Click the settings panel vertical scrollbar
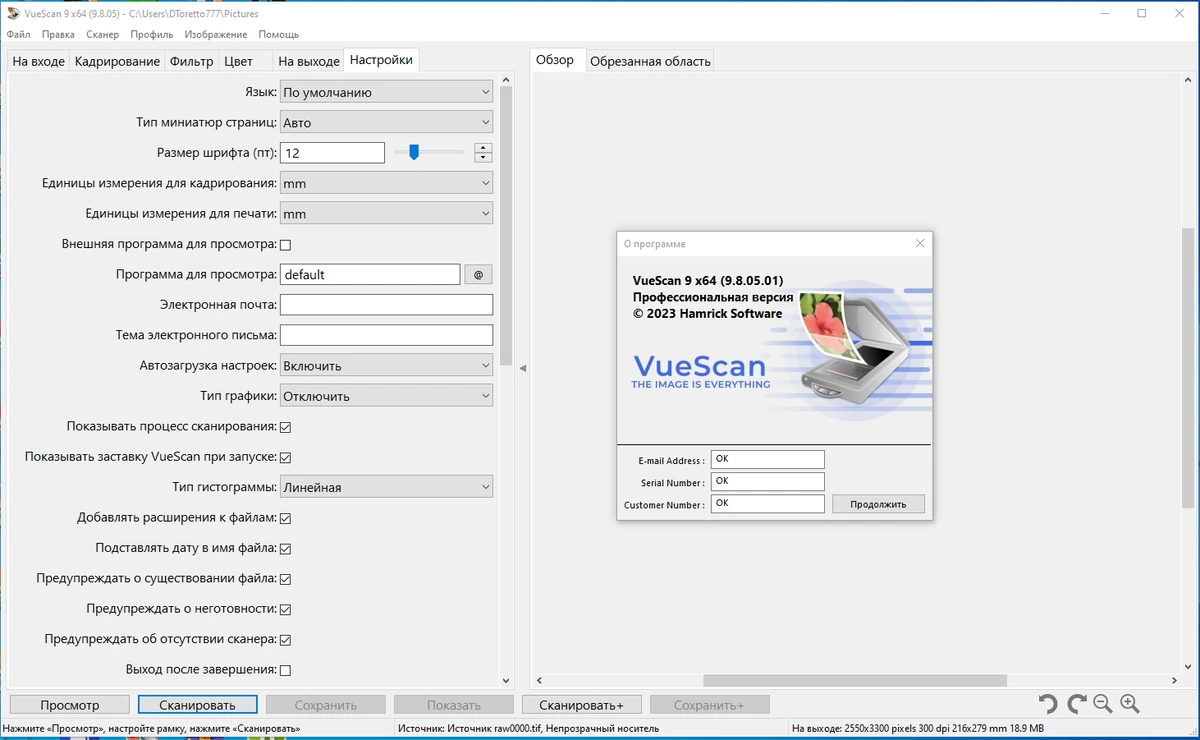This screenshot has height=740, width=1200. point(506,227)
